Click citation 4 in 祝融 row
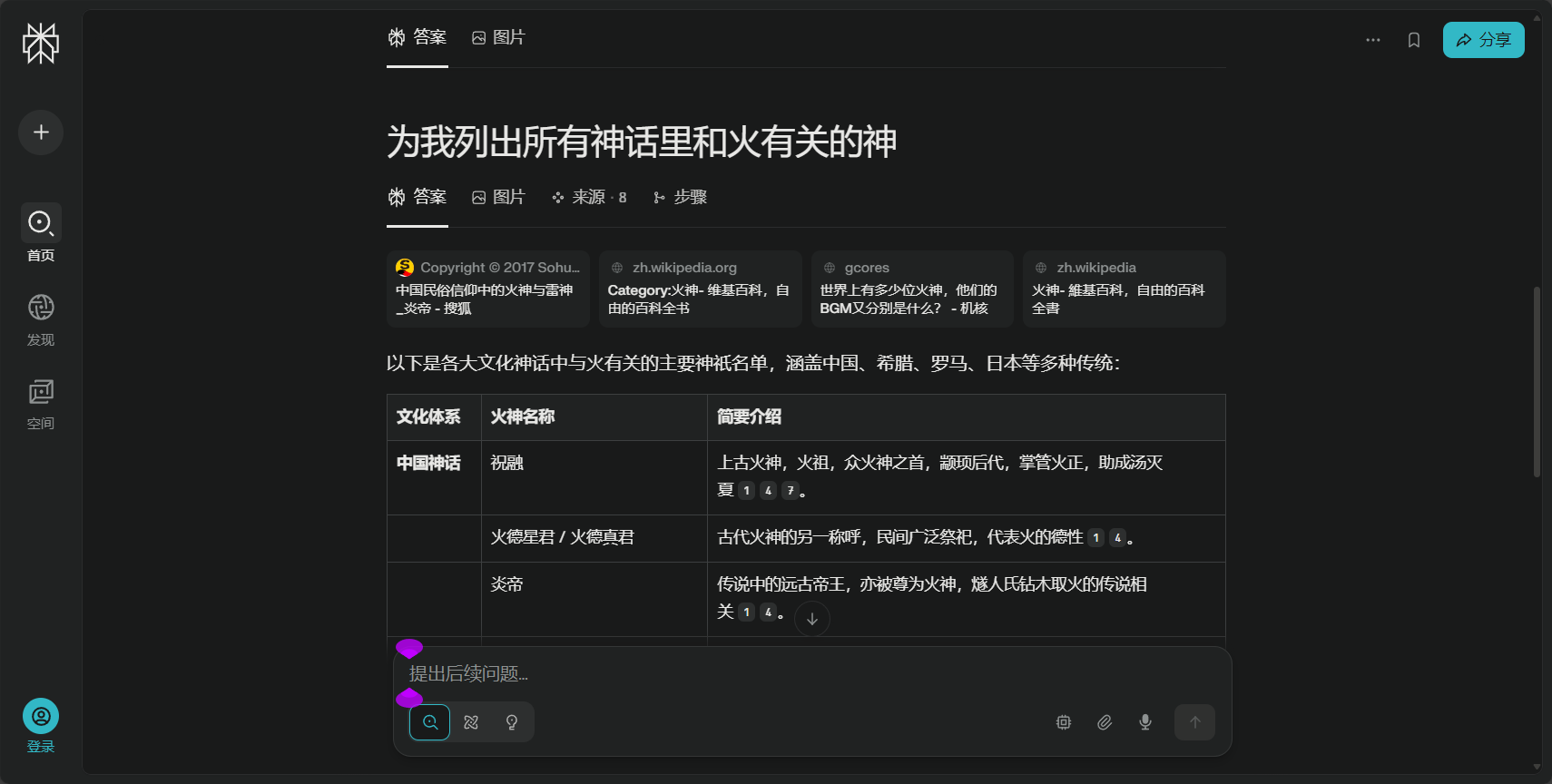1552x784 pixels. click(x=768, y=491)
